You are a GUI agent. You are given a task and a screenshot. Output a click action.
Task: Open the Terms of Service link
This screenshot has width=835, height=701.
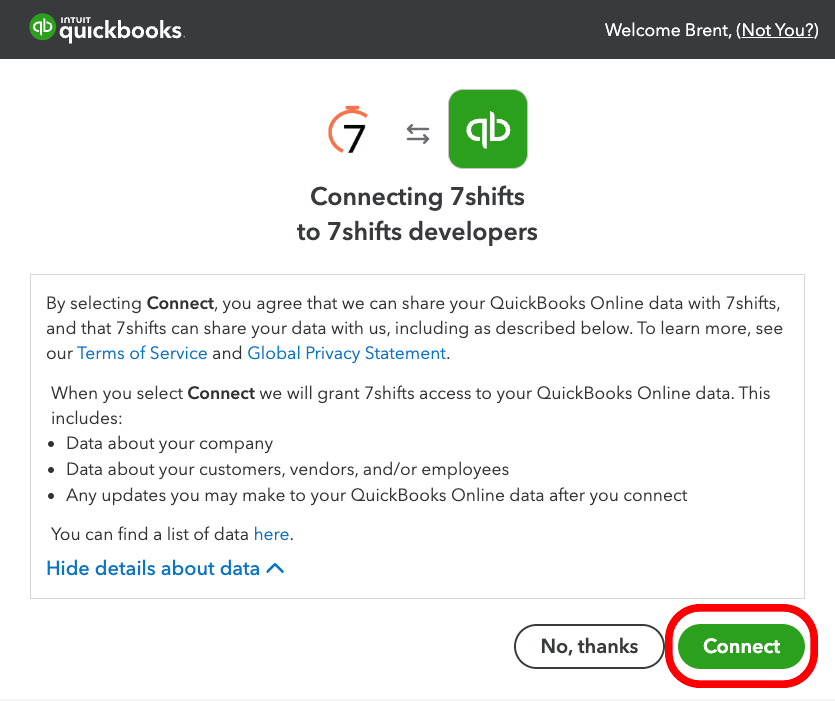coord(142,353)
